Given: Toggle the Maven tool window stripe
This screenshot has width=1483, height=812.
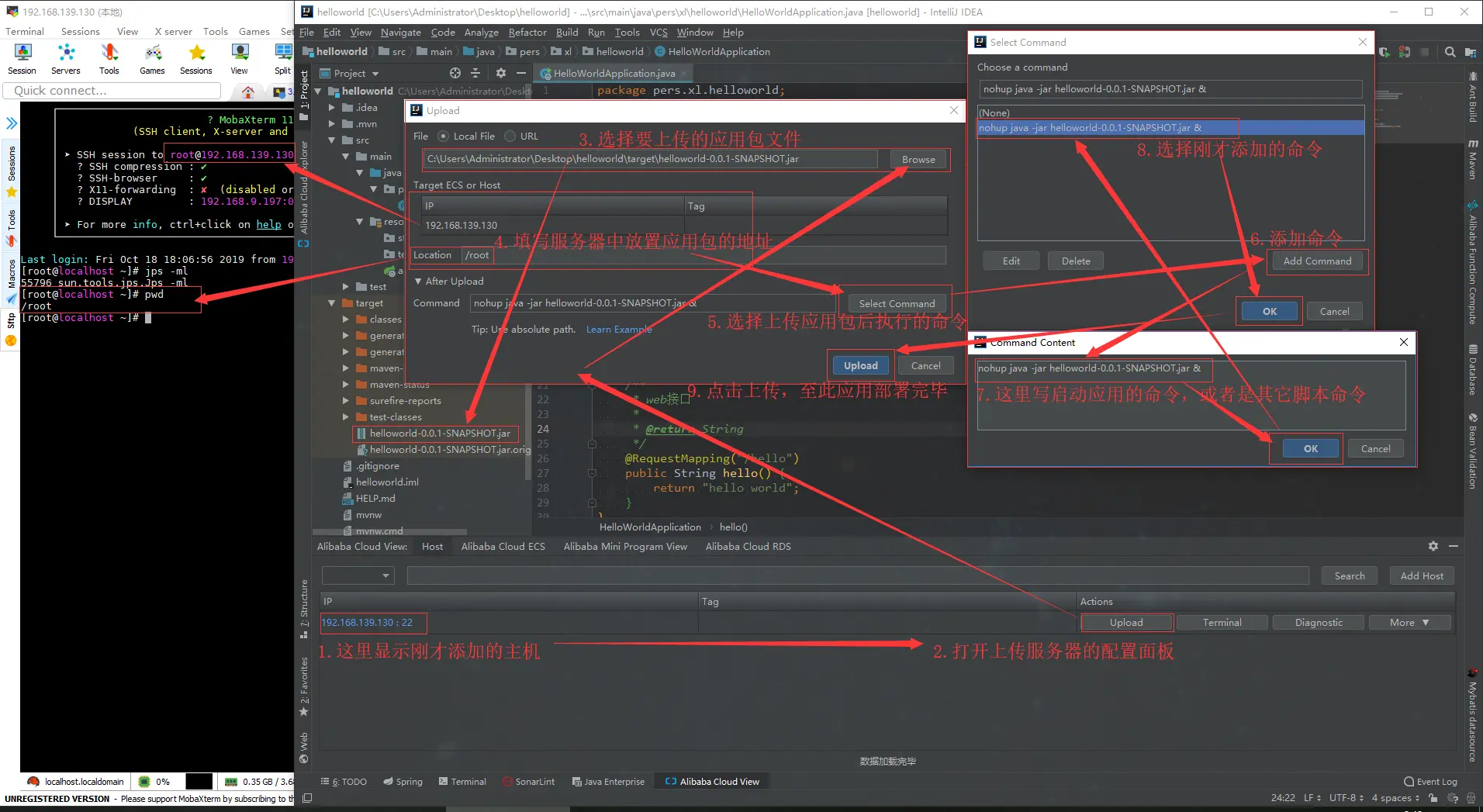Looking at the screenshot, I should pos(1472,160).
